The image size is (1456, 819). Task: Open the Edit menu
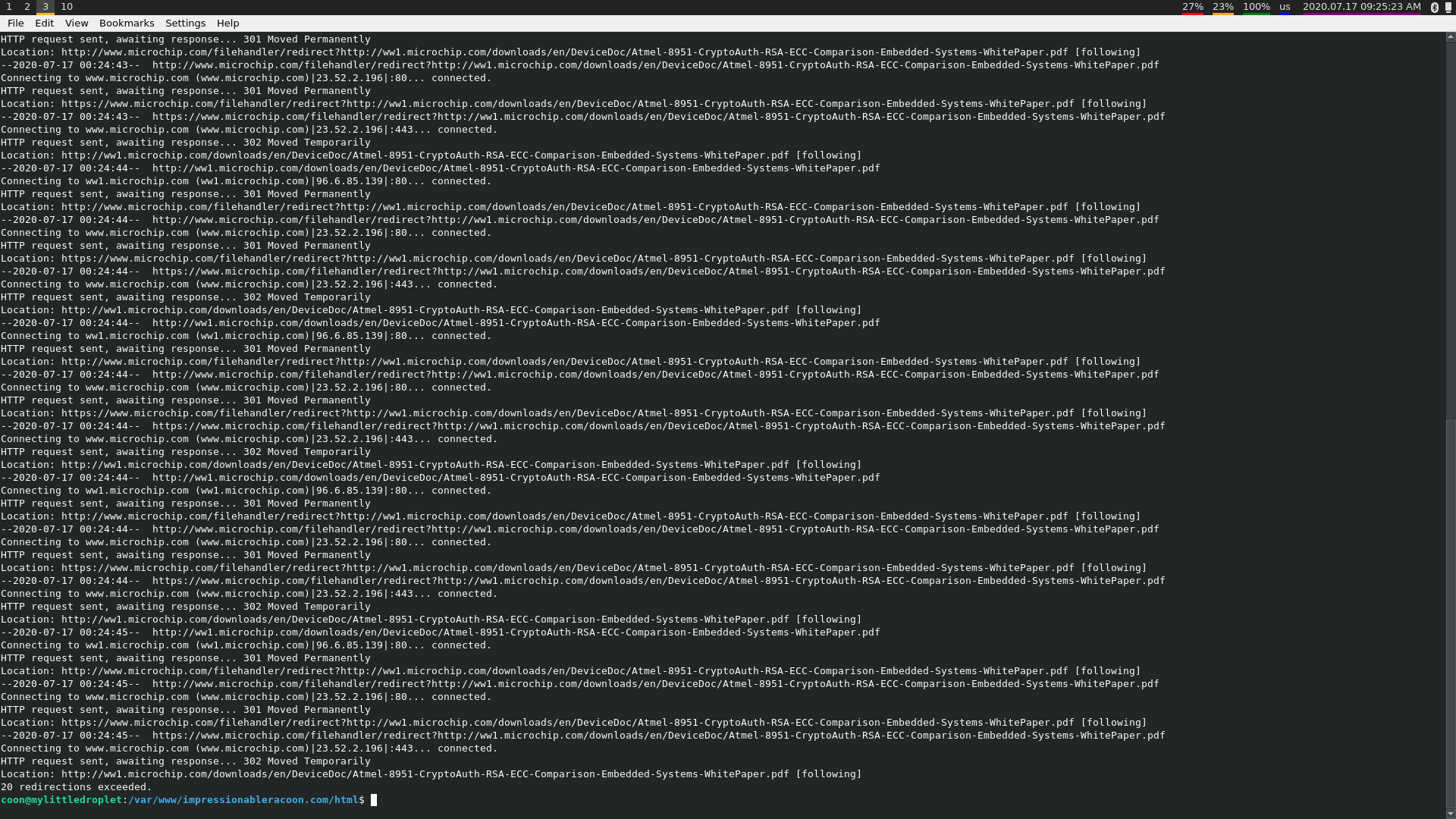click(x=44, y=24)
